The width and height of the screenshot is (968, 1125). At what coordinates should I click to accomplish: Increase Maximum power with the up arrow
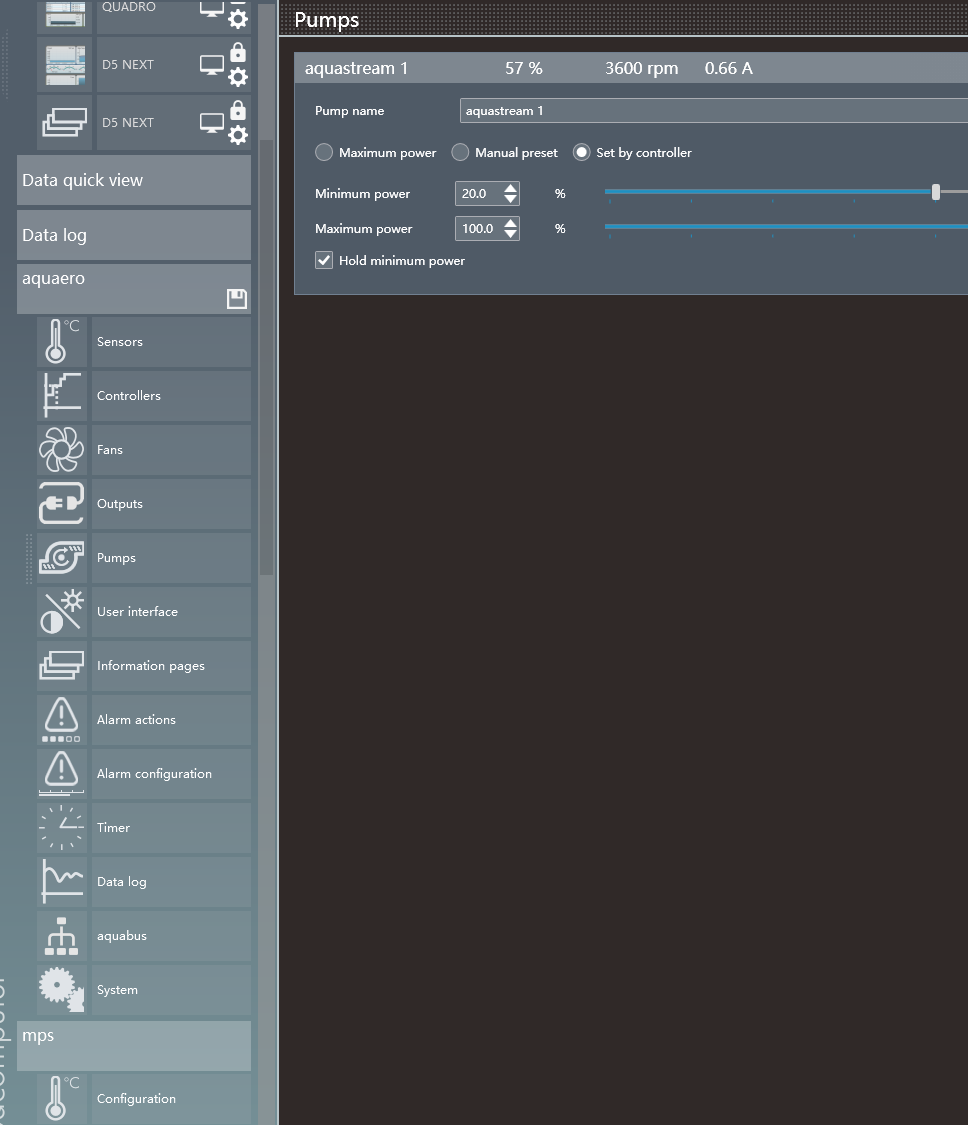click(510, 223)
